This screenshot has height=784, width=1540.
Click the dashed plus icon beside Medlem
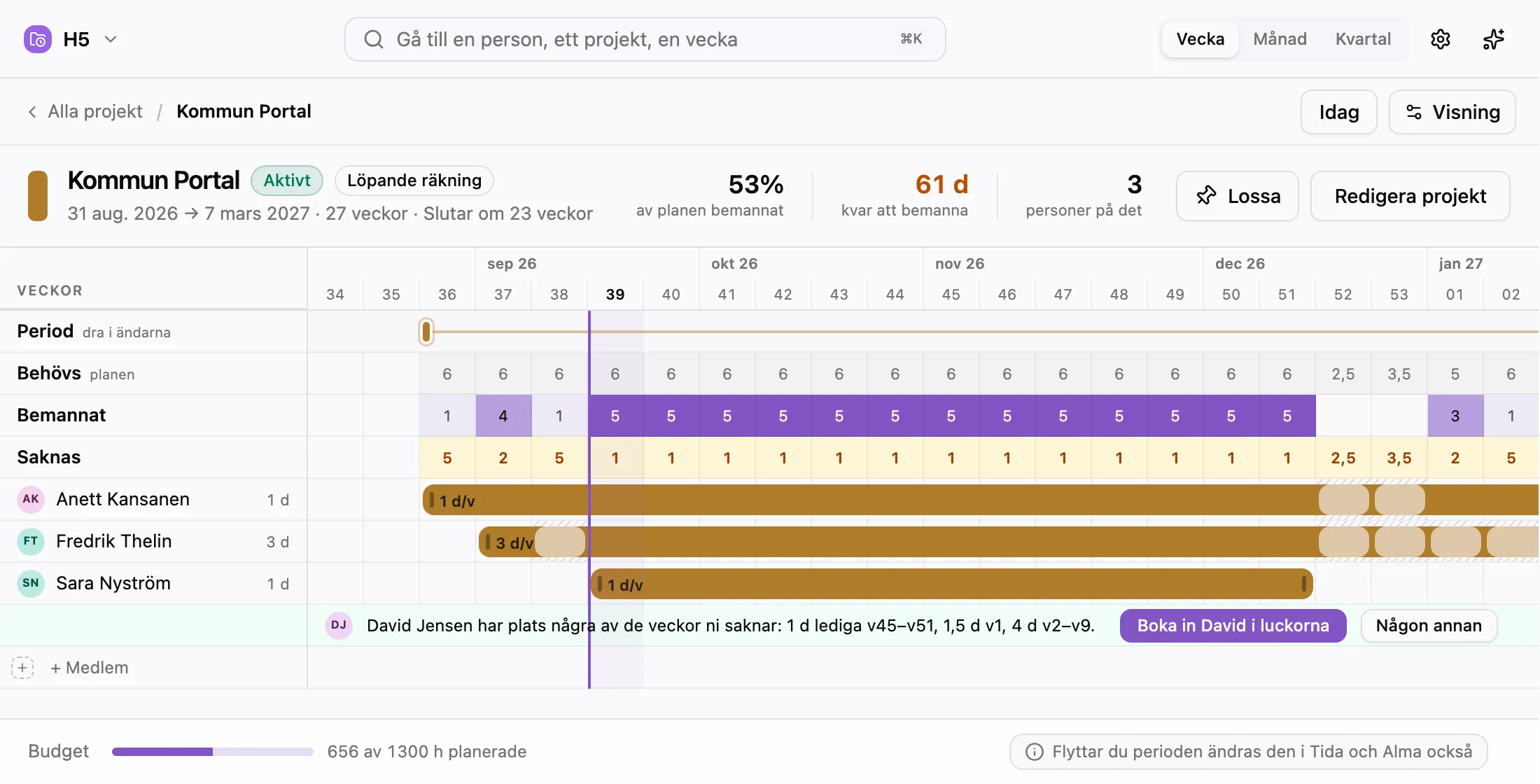[22, 668]
